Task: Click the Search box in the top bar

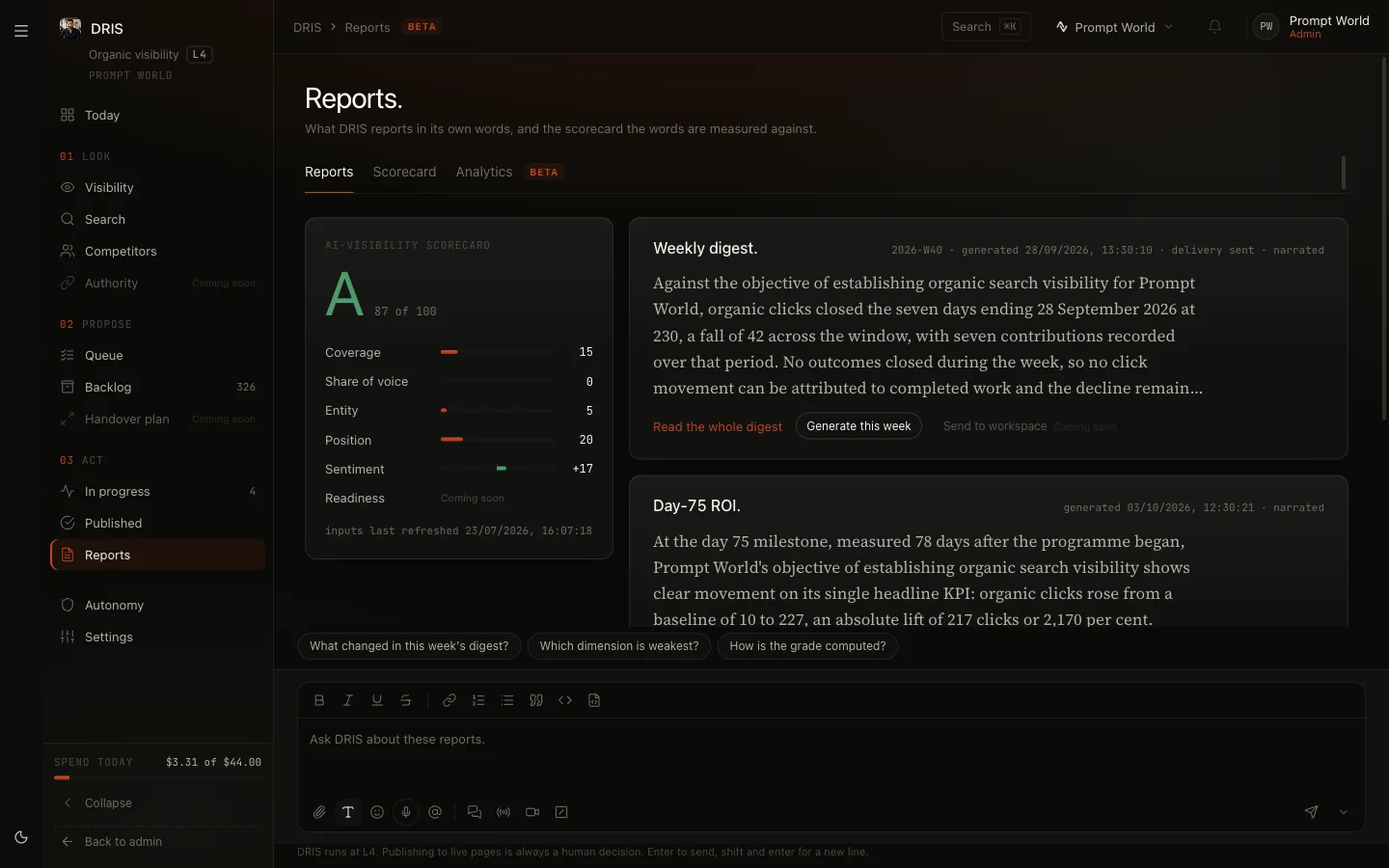Action: point(986,27)
